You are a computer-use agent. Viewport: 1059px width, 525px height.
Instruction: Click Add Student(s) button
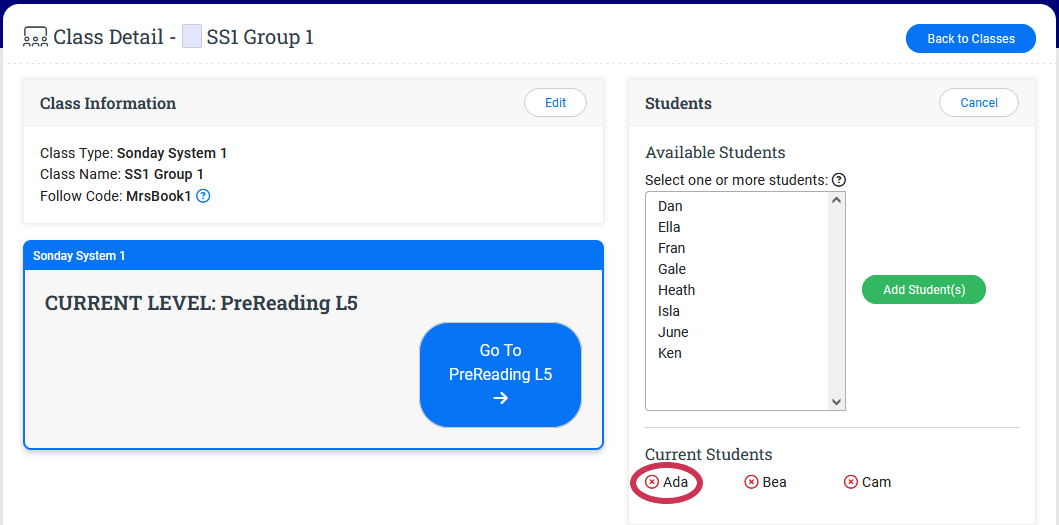point(923,290)
